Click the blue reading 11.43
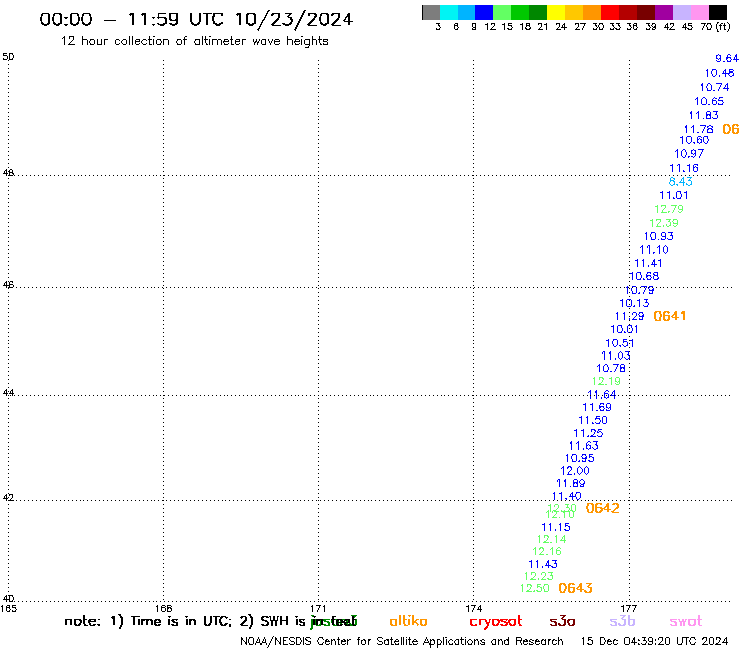740x650 pixels. 543,564
